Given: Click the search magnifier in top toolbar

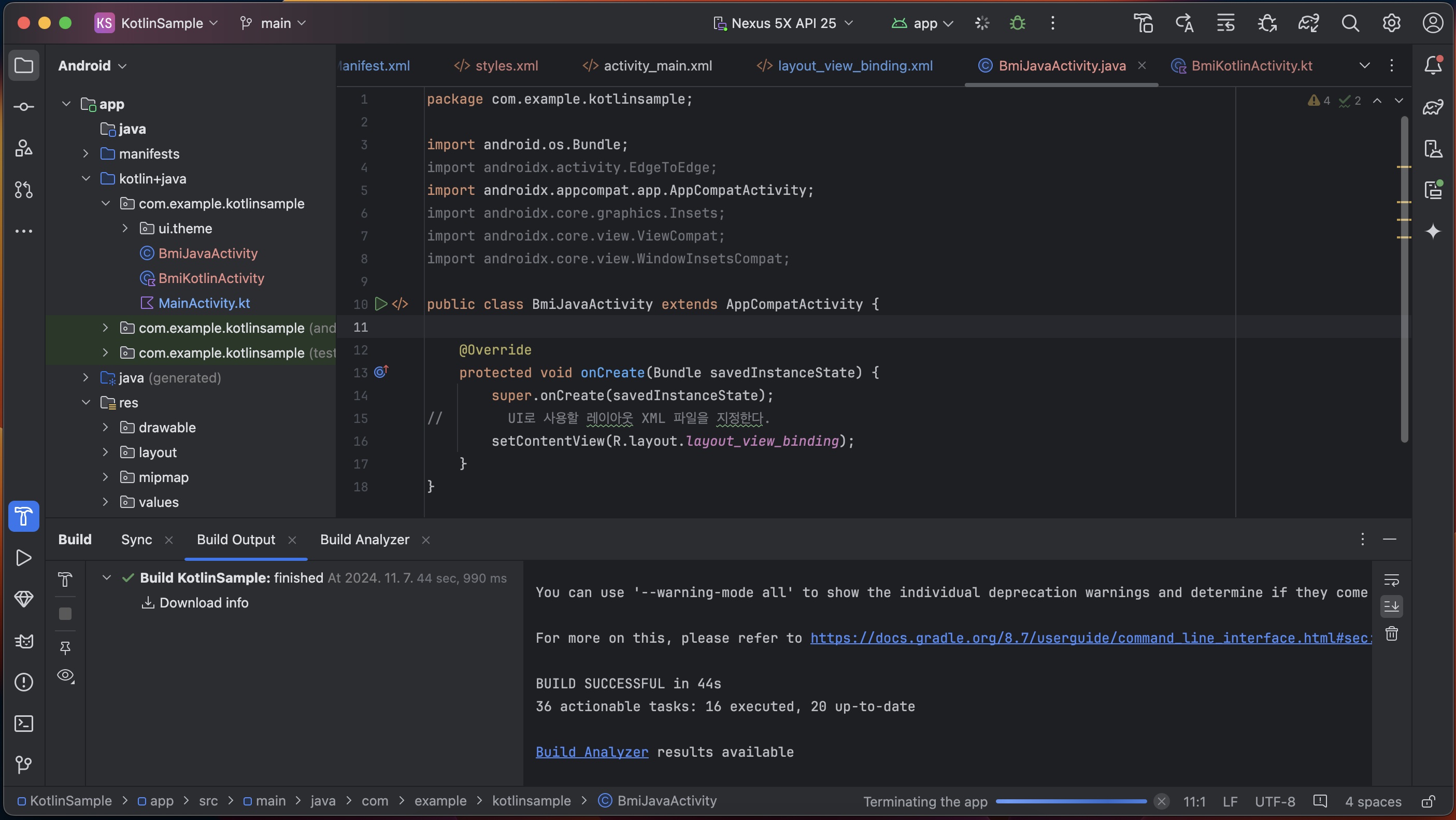Looking at the screenshot, I should (x=1350, y=23).
